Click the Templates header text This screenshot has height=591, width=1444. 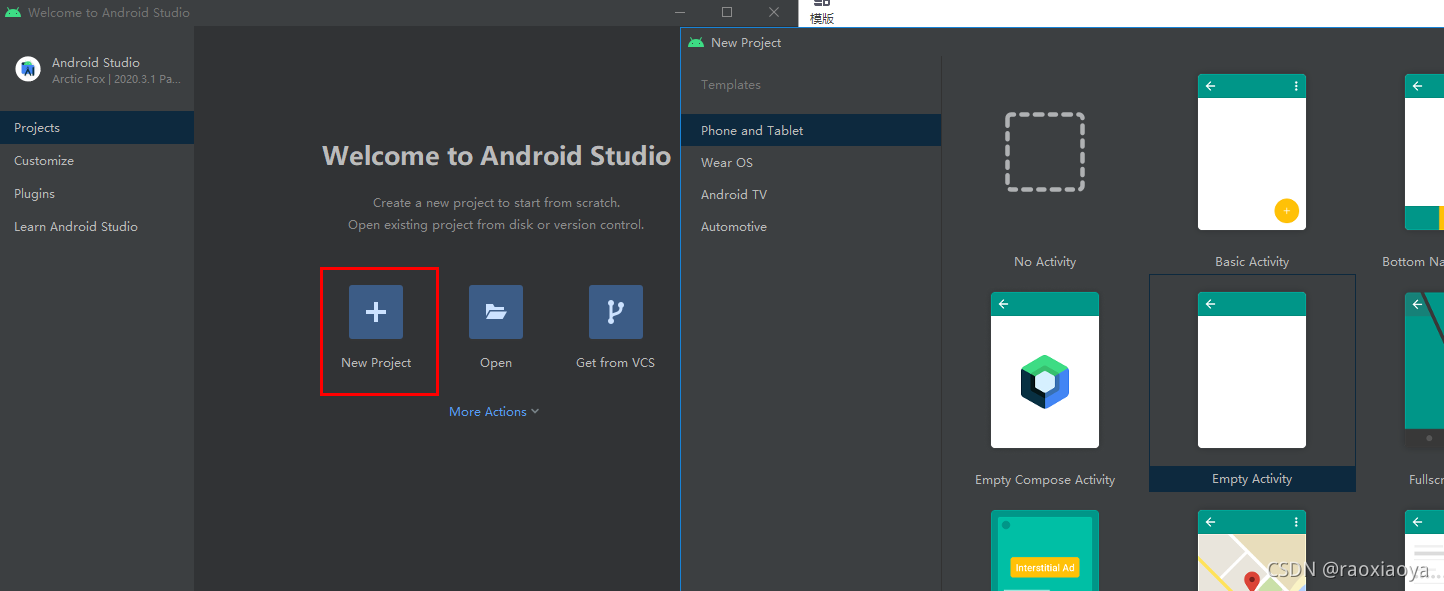731,85
